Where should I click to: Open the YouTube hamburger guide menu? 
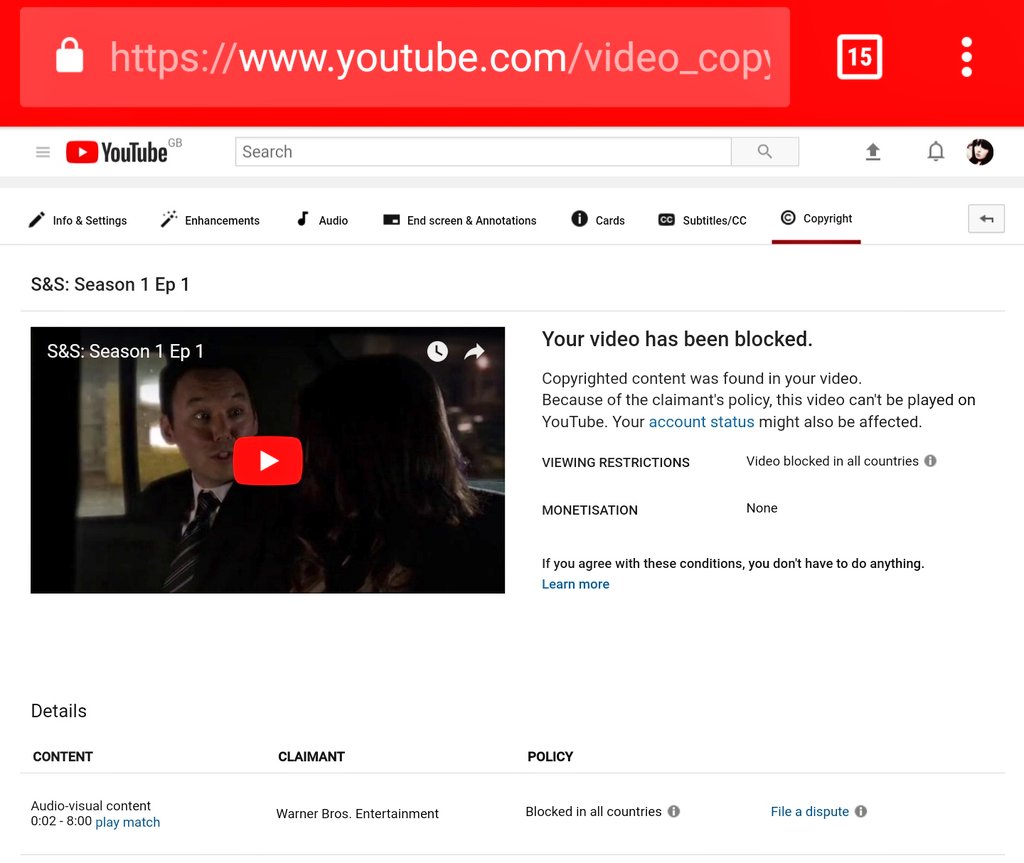[43, 152]
